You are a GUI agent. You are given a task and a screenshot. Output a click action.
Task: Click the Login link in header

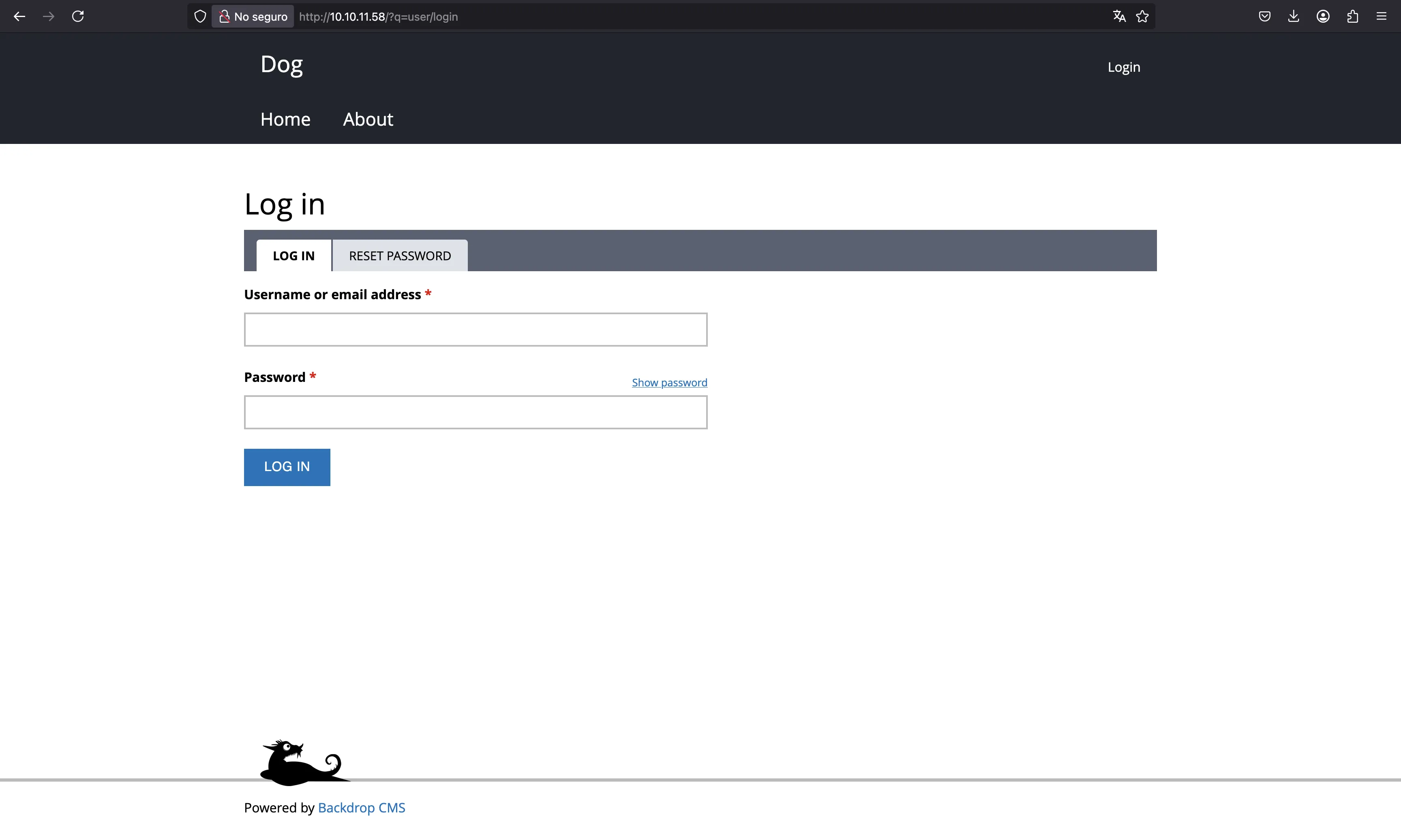tap(1124, 67)
